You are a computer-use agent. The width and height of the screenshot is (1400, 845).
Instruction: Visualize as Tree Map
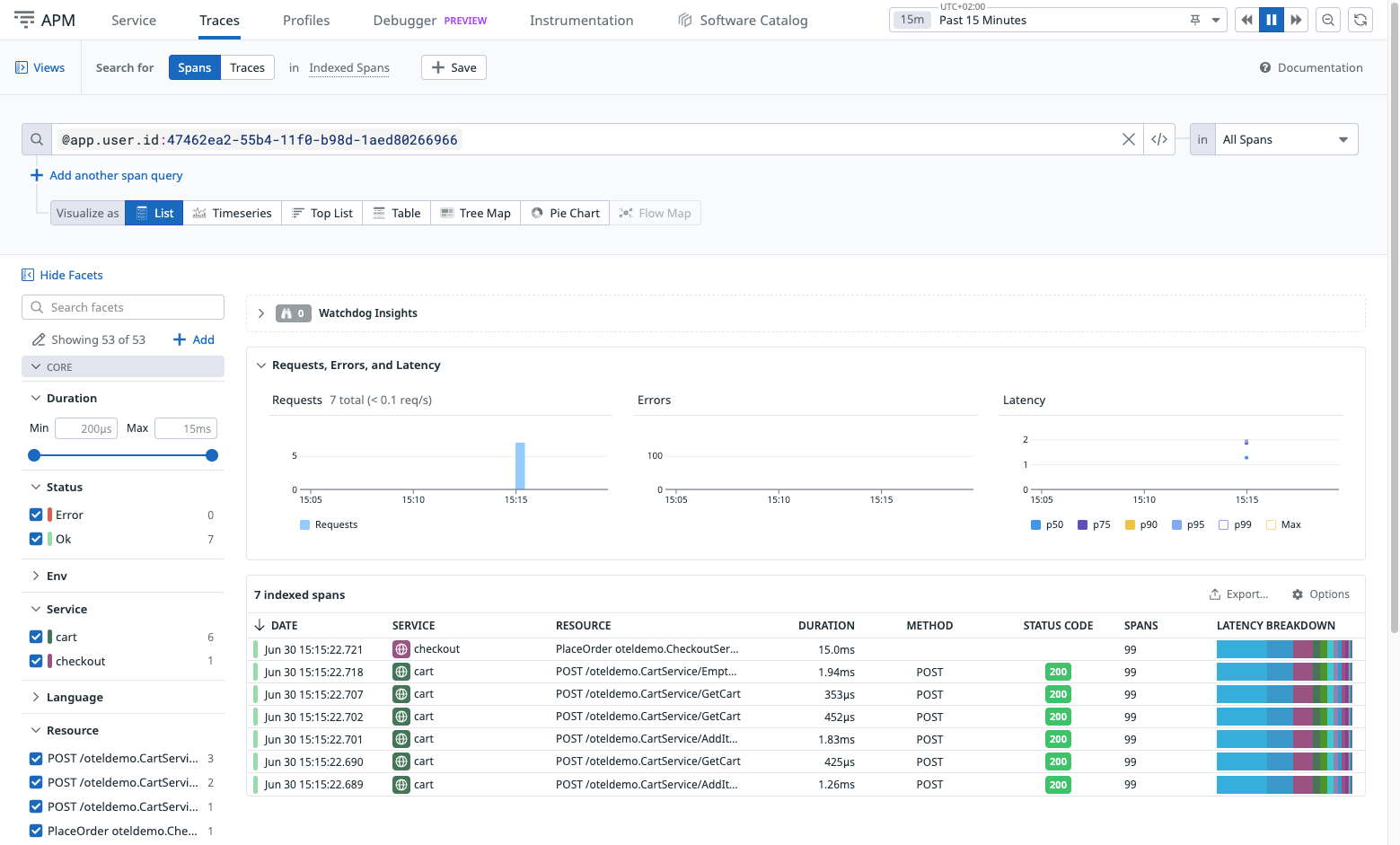(x=476, y=213)
